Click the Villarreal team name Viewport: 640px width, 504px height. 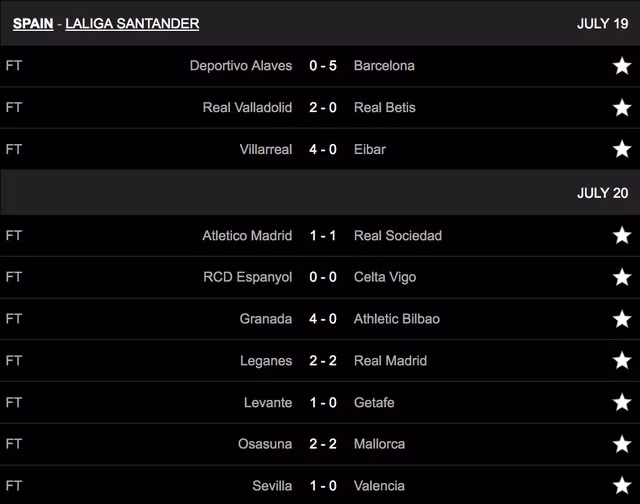coord(266,150)
